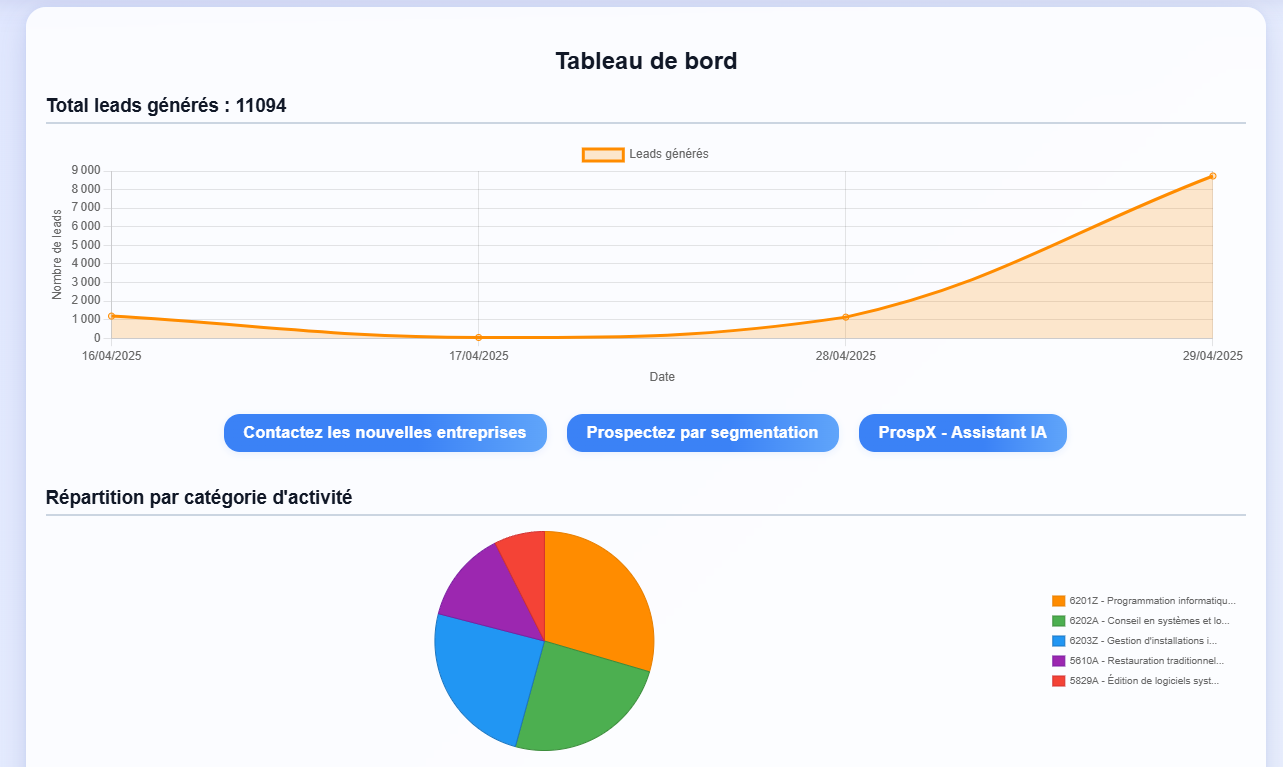Screen dimensions: 1283x767
Task: Click the data point at 28/04/2025
Action: pos(845,317)
